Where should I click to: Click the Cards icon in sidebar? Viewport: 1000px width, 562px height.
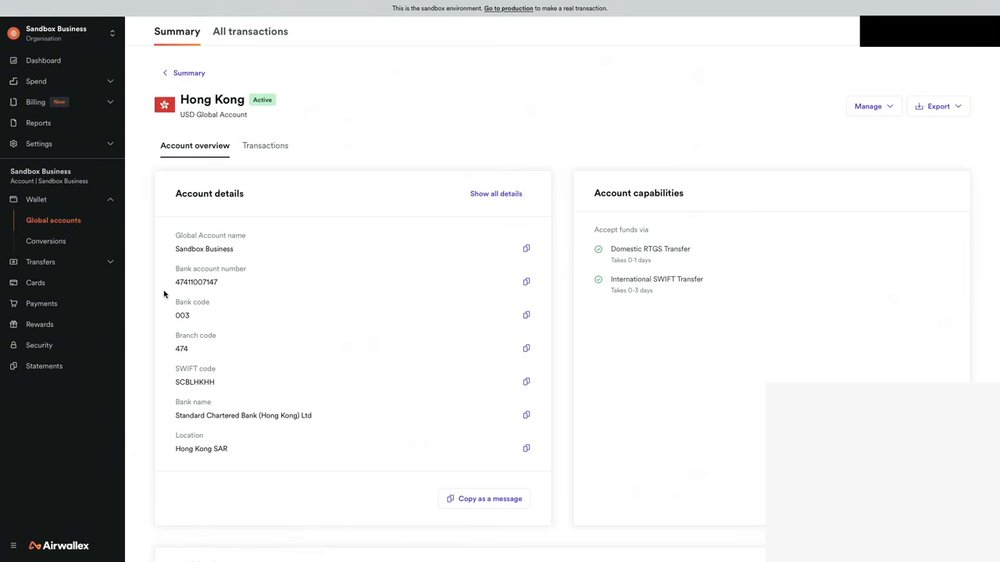click(x=13, y=283)
